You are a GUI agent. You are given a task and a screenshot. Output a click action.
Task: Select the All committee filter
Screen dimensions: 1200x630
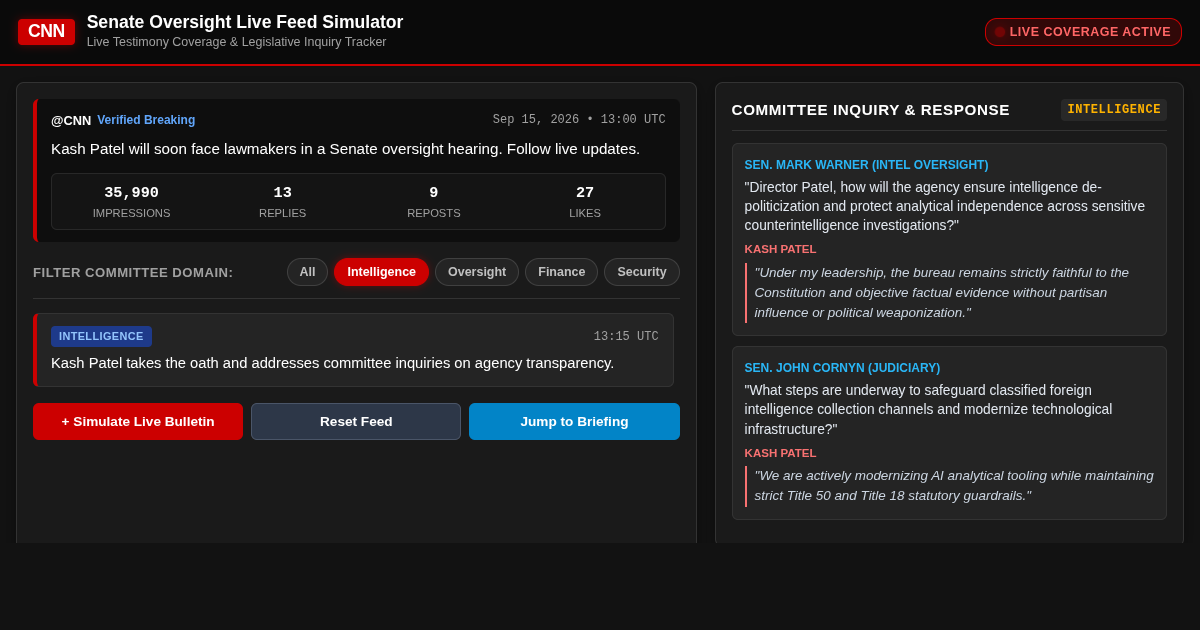pos(307,272)
